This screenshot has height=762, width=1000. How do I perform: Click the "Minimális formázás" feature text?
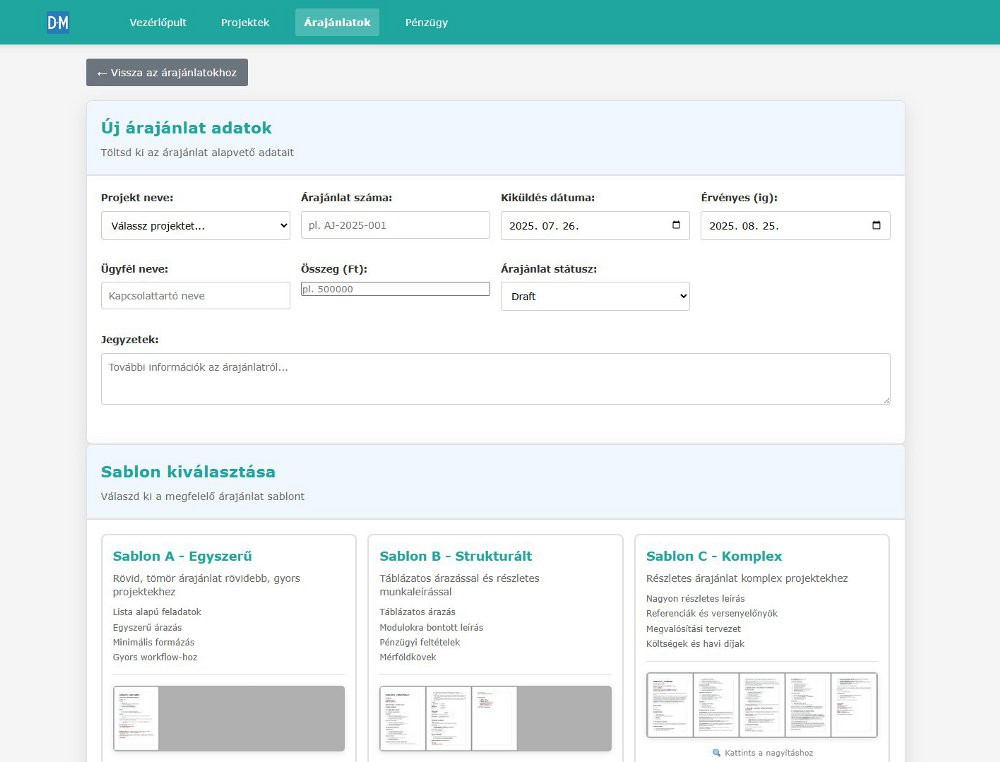[x=154, y=642]
